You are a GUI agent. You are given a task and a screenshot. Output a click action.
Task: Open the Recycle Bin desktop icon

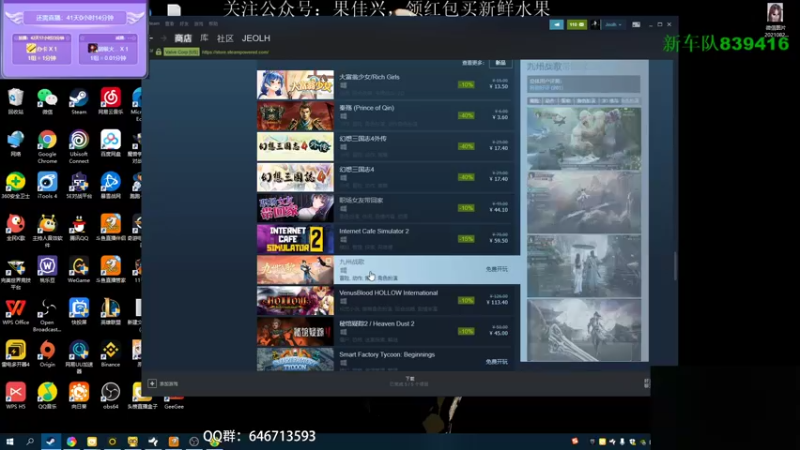point(16,101)
